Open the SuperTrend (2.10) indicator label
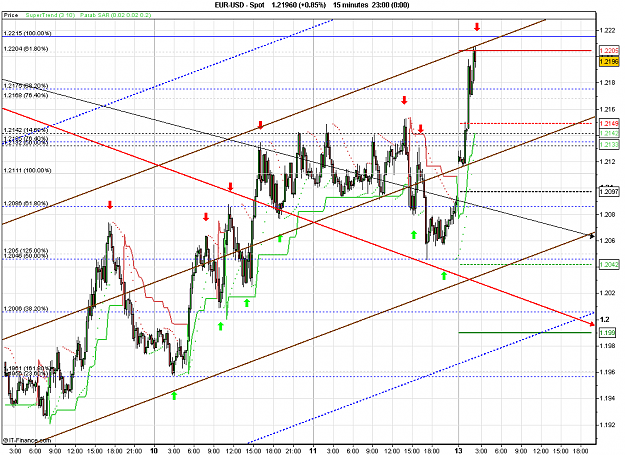Screen dimensions: 625x455 click(x=50, y=15)
